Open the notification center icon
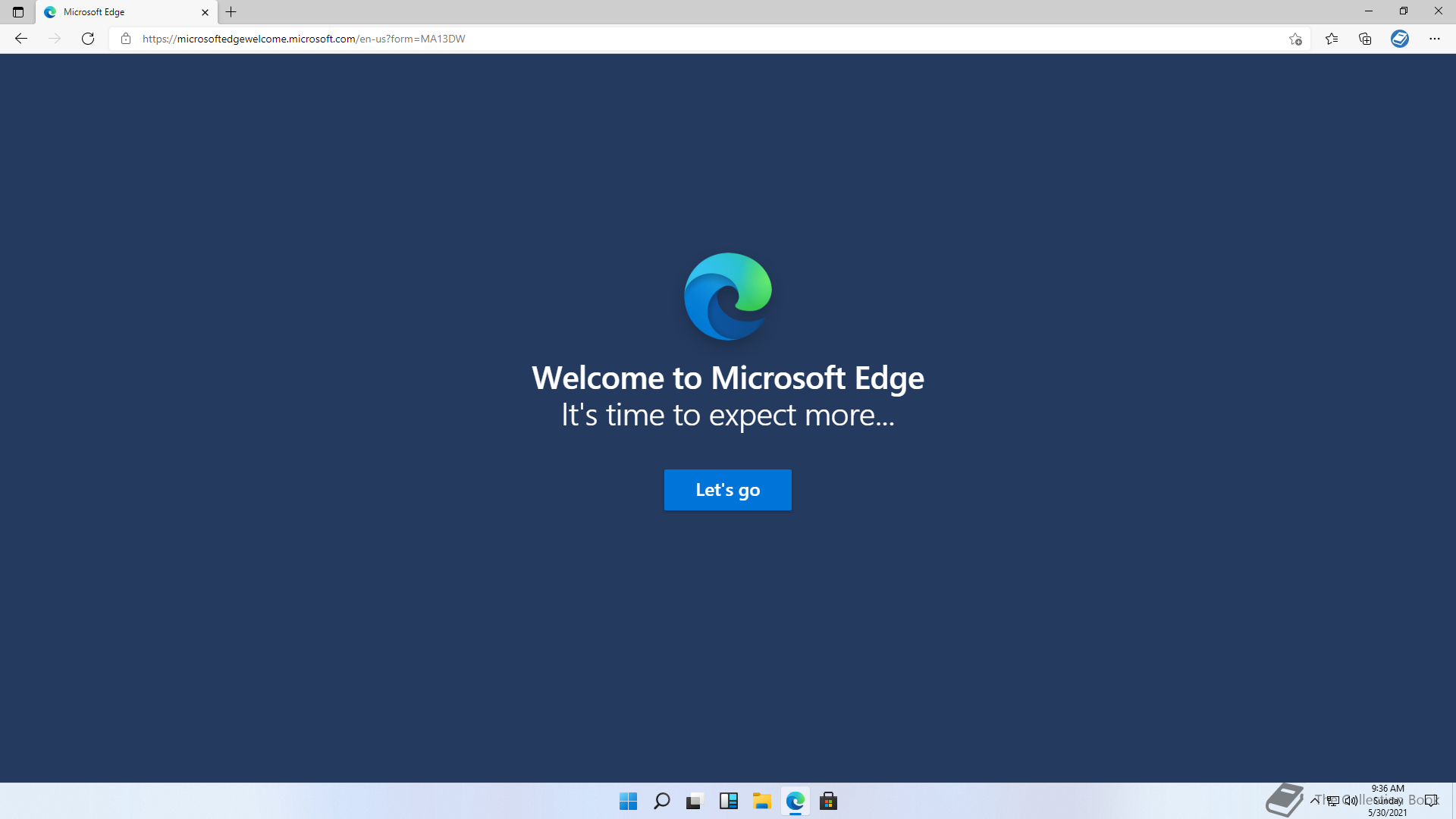 point(1430,800)
